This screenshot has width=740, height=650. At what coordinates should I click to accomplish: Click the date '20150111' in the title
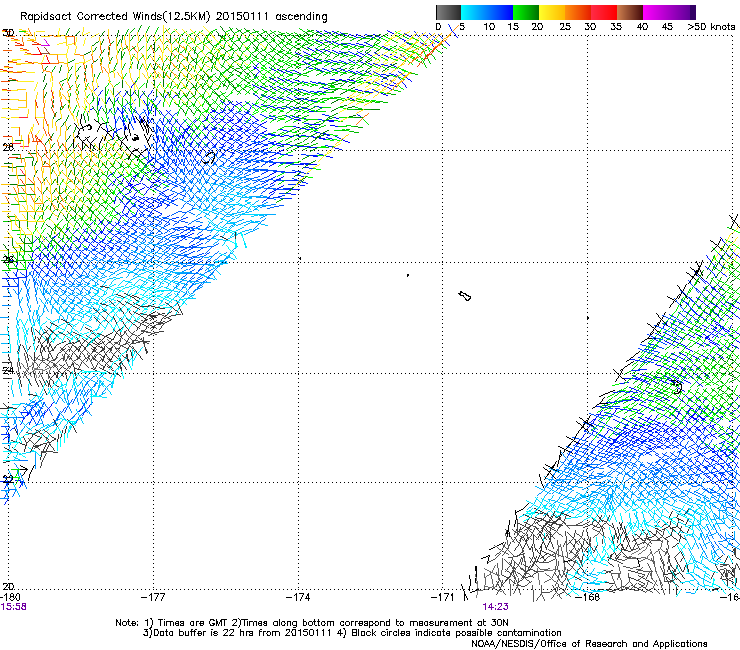242,17
